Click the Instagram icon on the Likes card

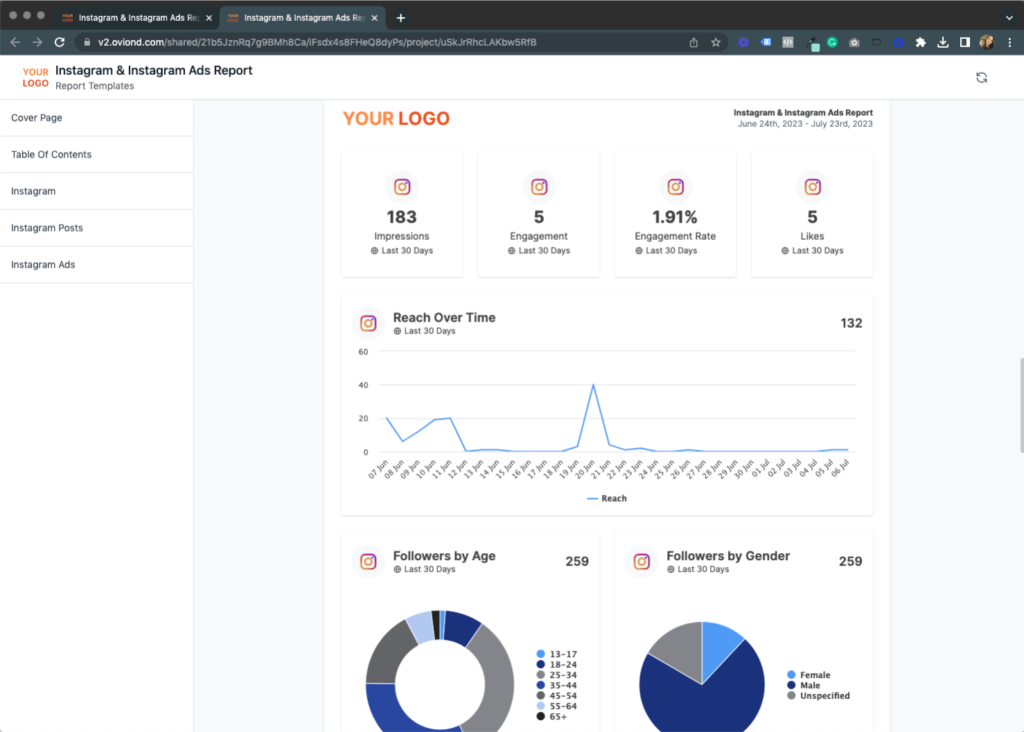(812, 187)
